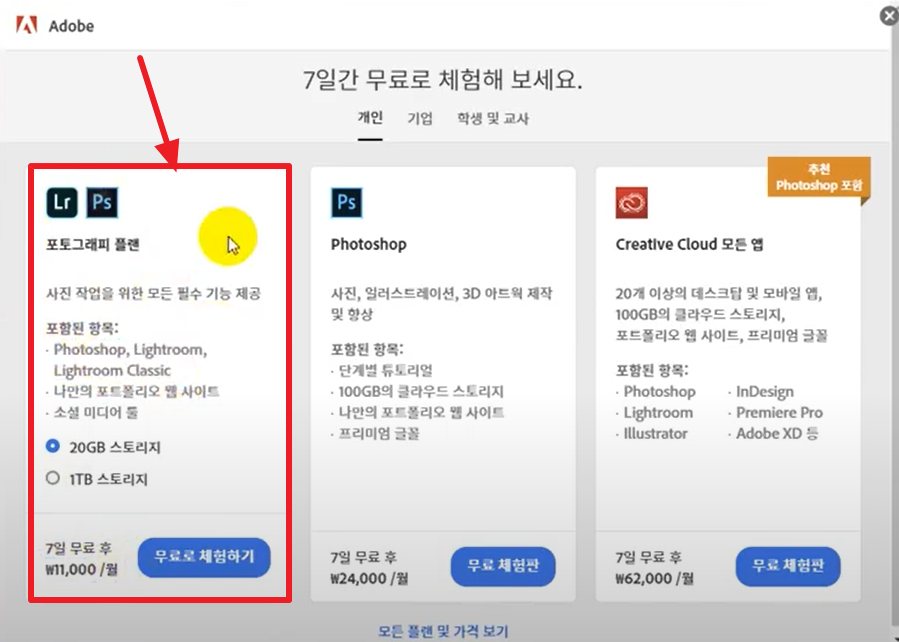This screenshot has width=899, height=642.
Task: Click the Creative Cloud icon in all-apps card
Action: (632, 202)
